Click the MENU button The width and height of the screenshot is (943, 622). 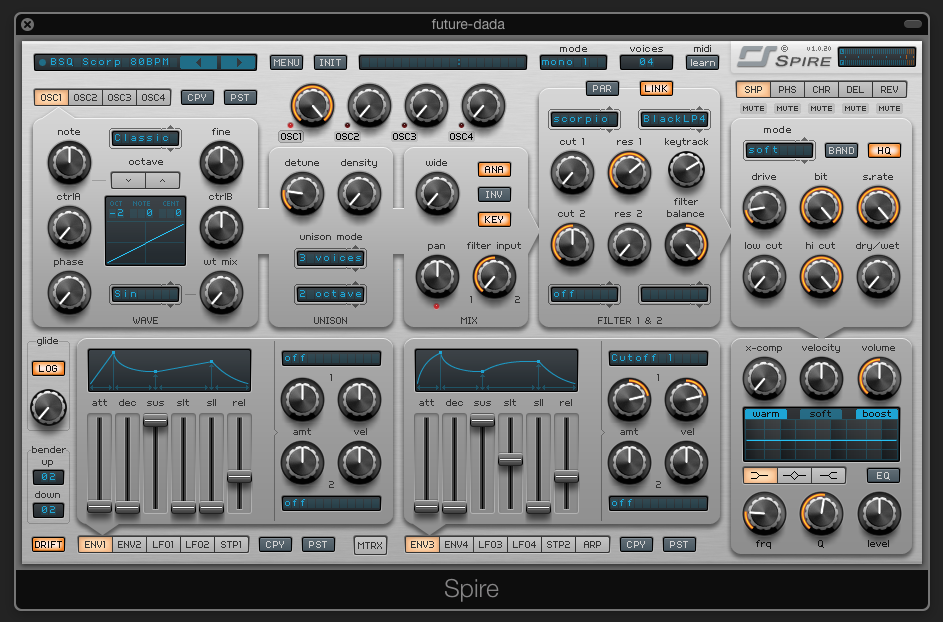286,63
